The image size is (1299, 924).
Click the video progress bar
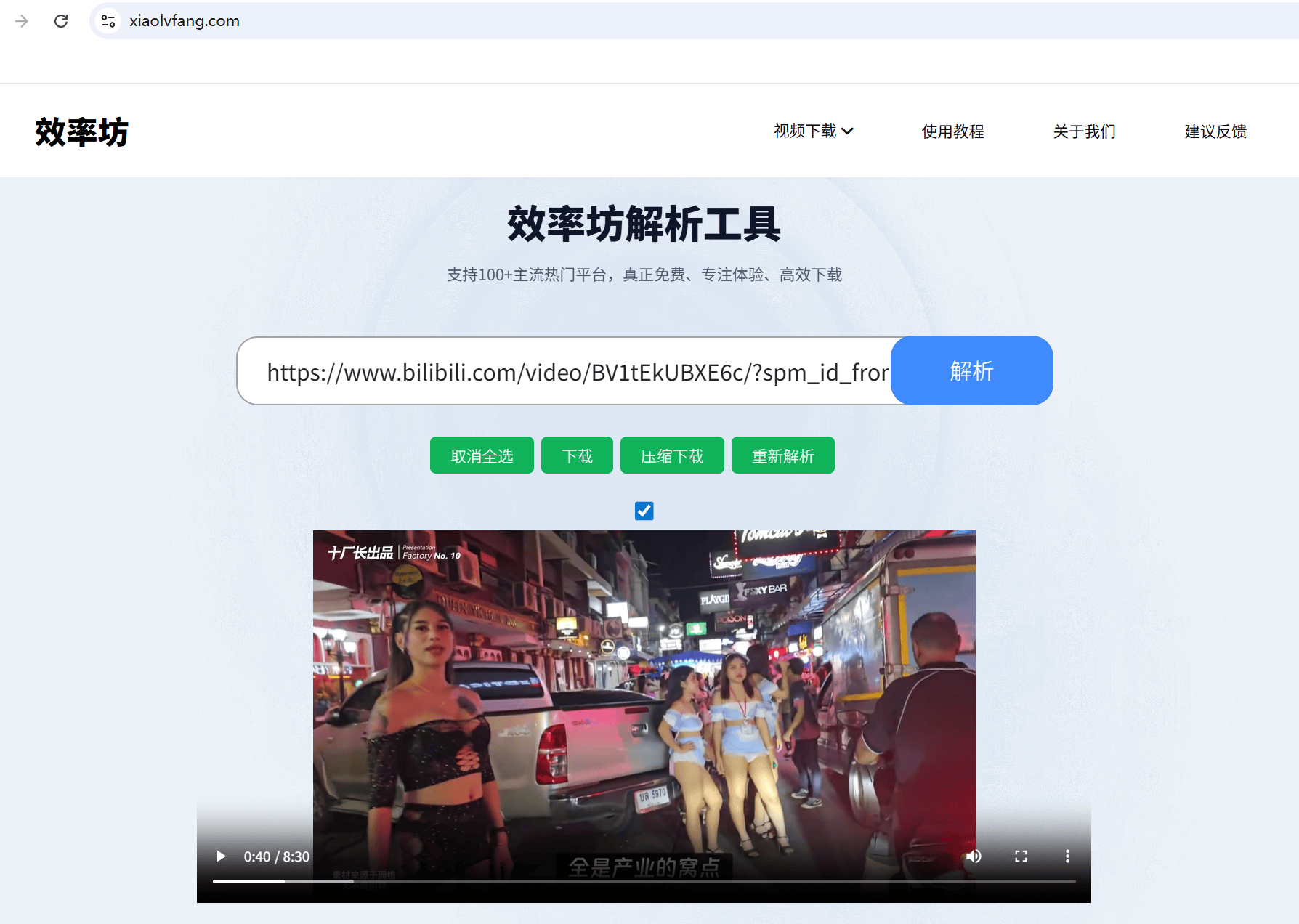(x=644, y=881)
